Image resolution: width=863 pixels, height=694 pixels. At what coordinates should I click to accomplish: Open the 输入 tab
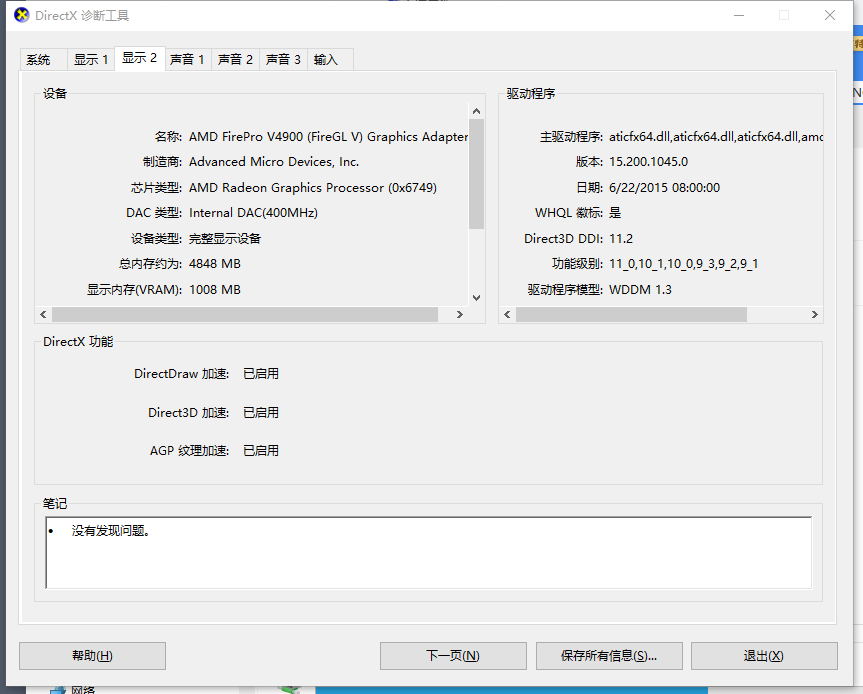tap(330, 59)
